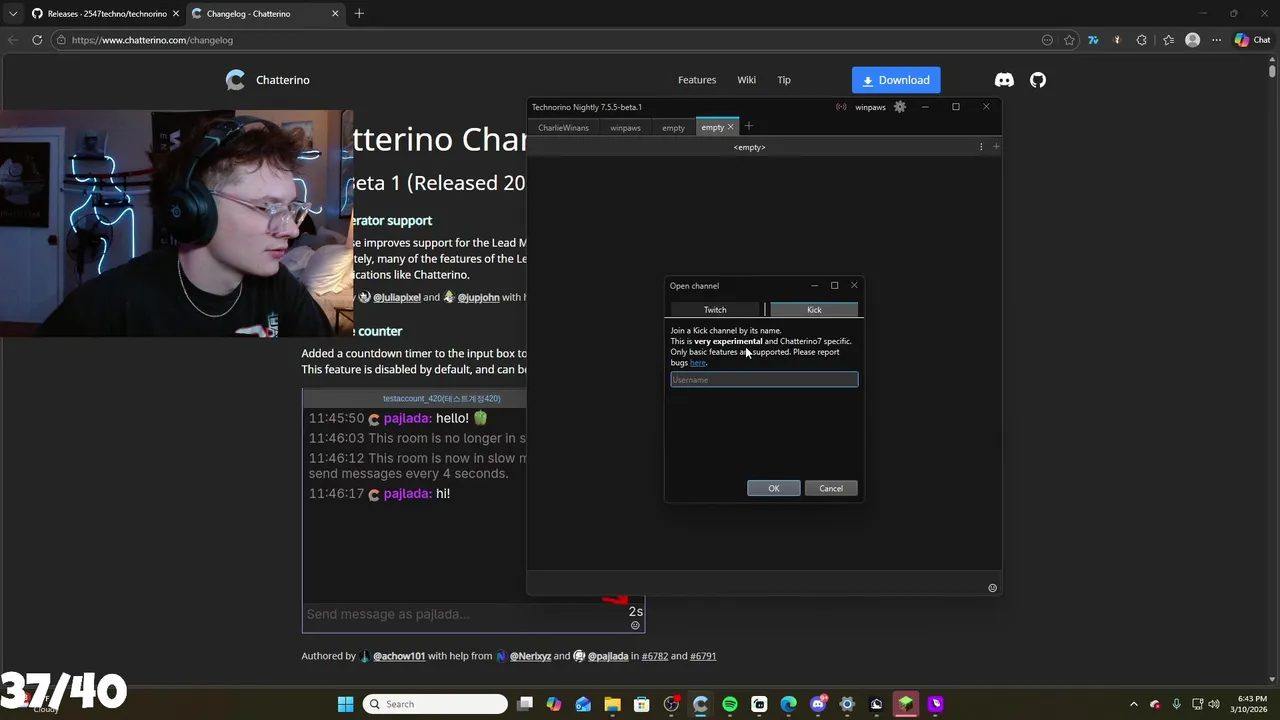The width and height of the screenshot is (1280, 720).
Task: Open Task View on the taskbar
Action: pyautogui.click(x=525, y=704)
